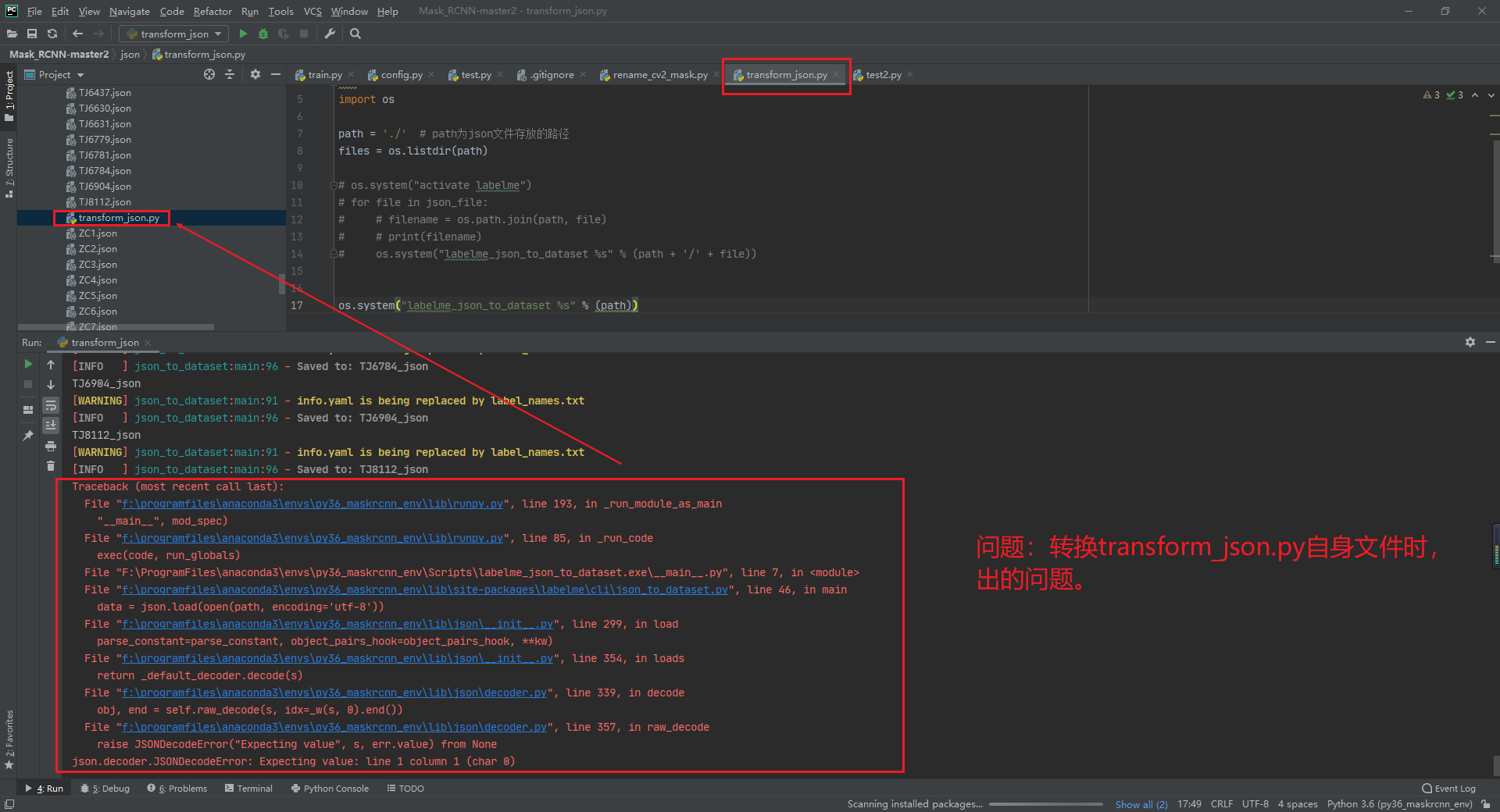The image size is (1500, 812).
Task: Close the transform_json Run tab
Action: coord(147,343)
